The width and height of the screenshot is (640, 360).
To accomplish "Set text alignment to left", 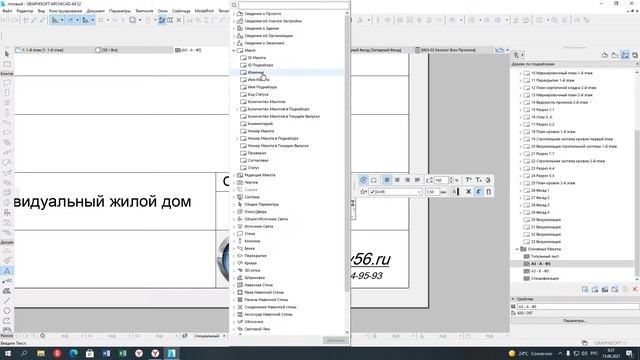I will point(387,180).
